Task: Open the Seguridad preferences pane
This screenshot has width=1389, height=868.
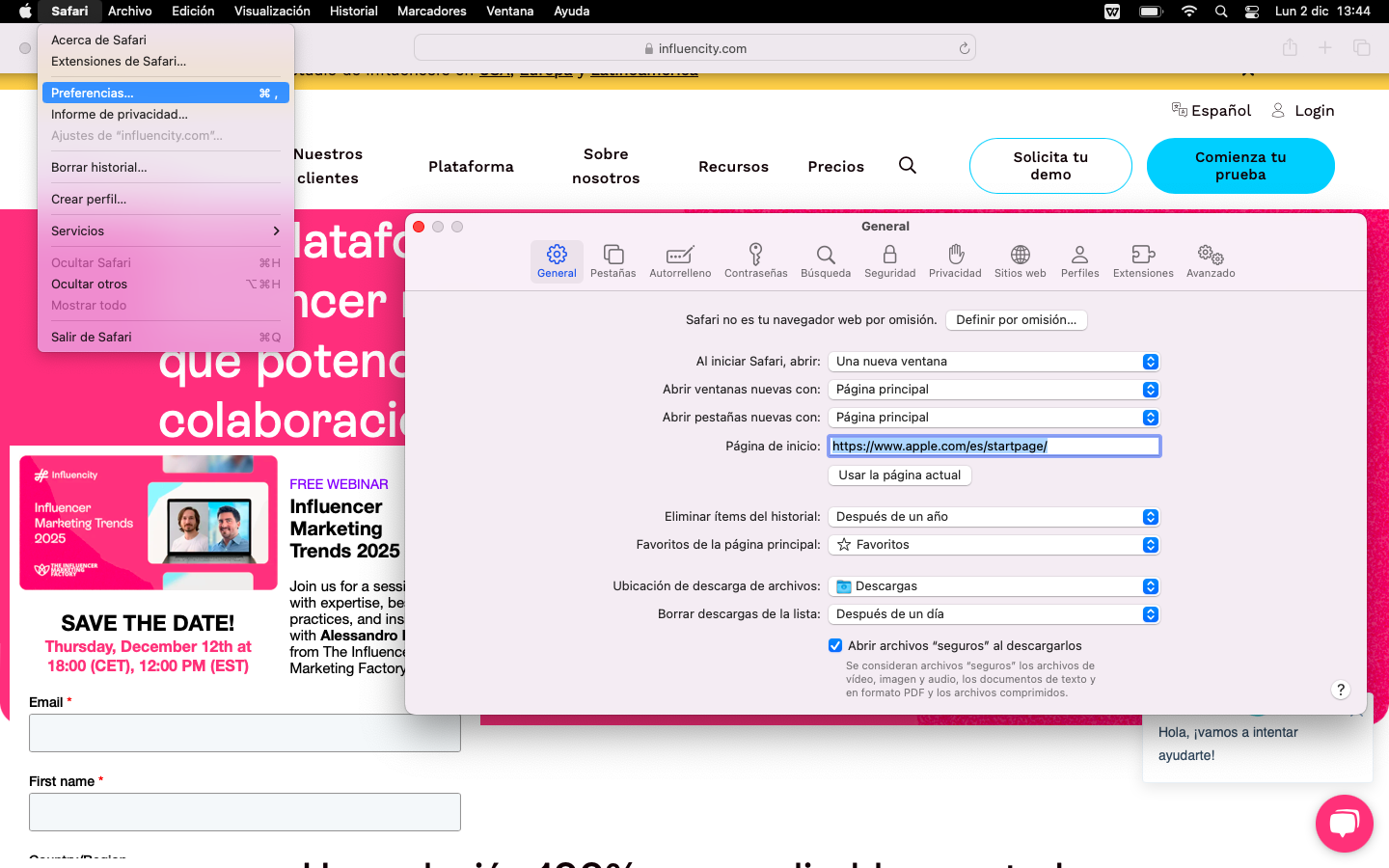Action: point(889,261)
